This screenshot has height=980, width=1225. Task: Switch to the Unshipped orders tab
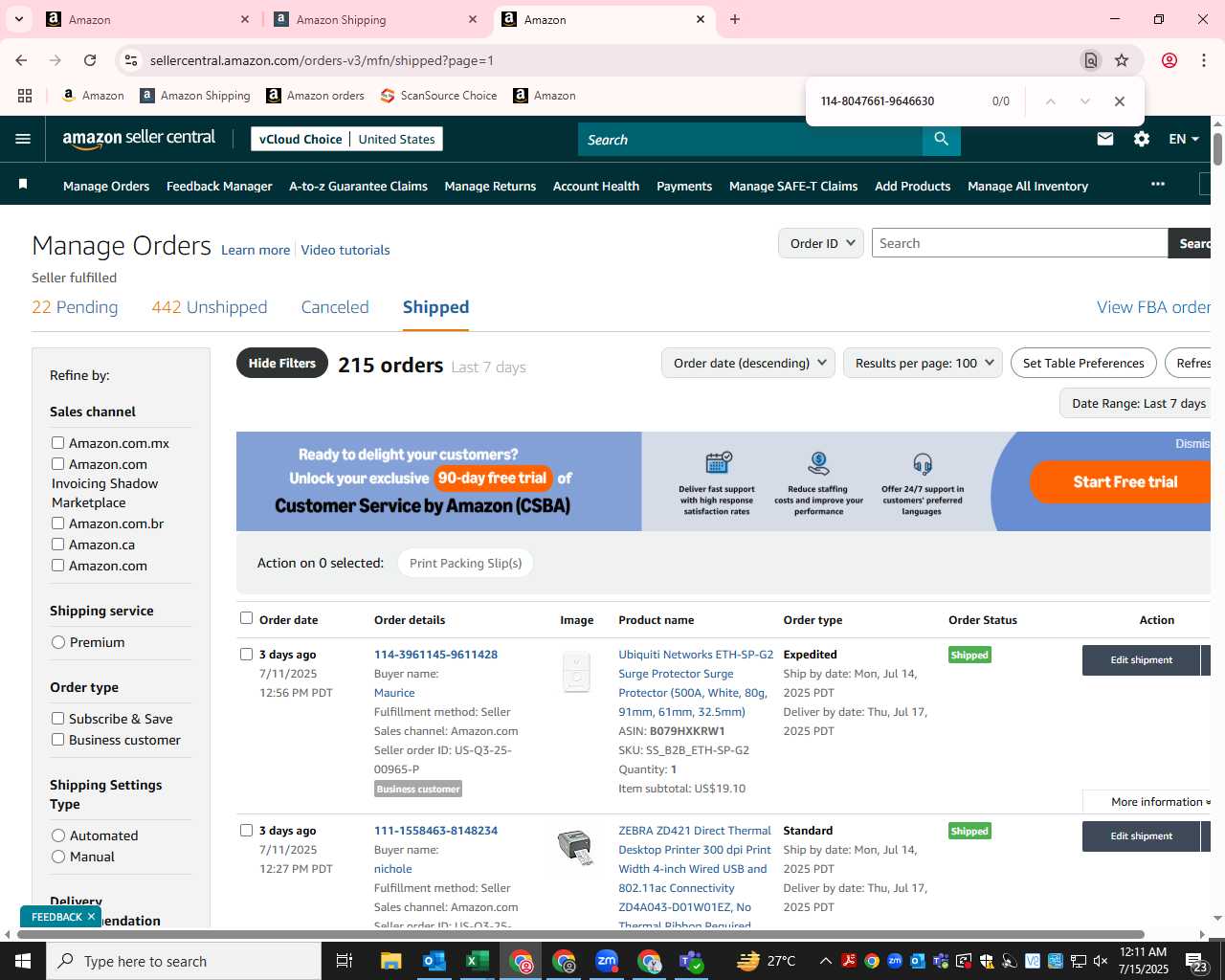click(209, 307)
